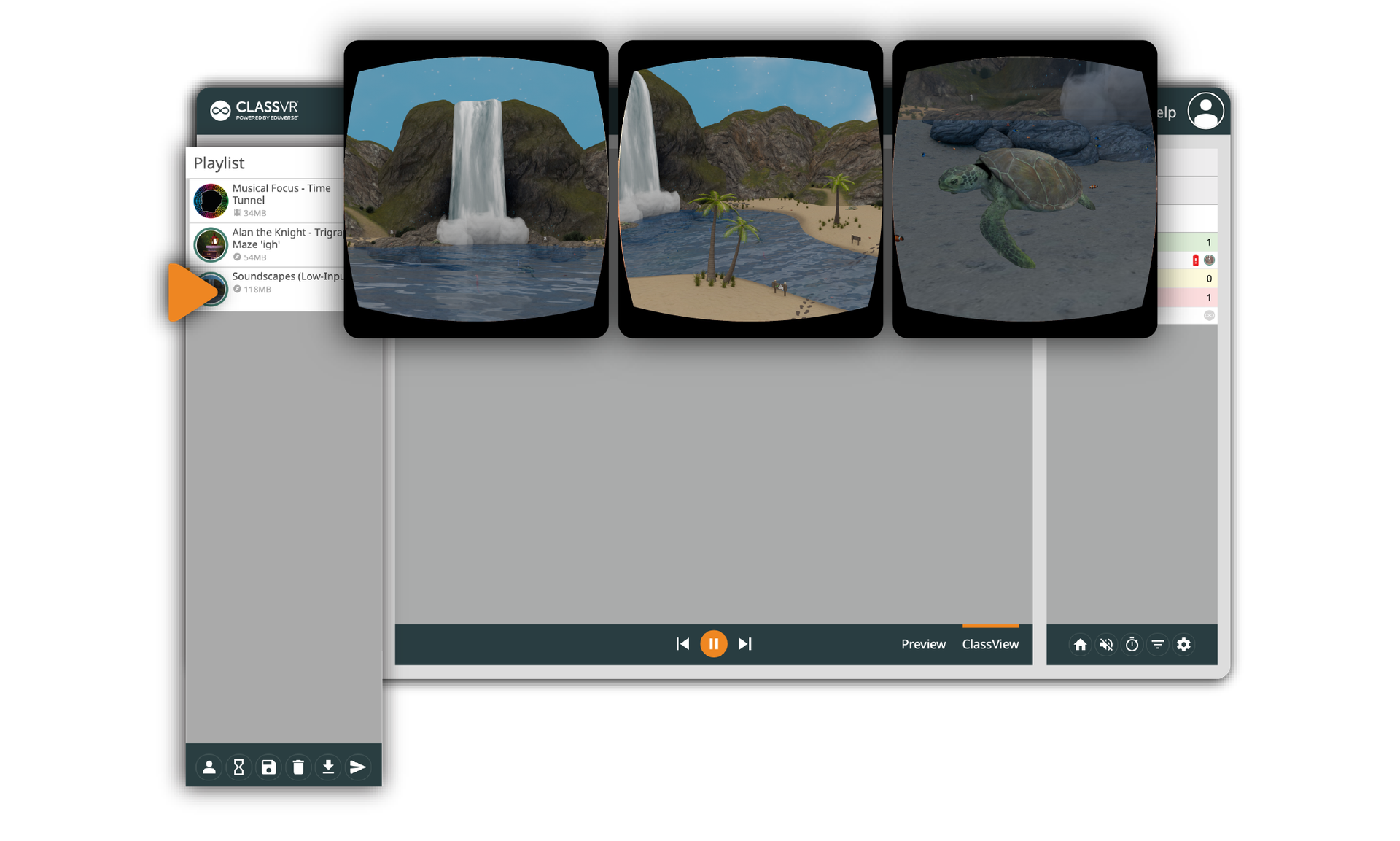Select the ClassView tab

(990, 643)
